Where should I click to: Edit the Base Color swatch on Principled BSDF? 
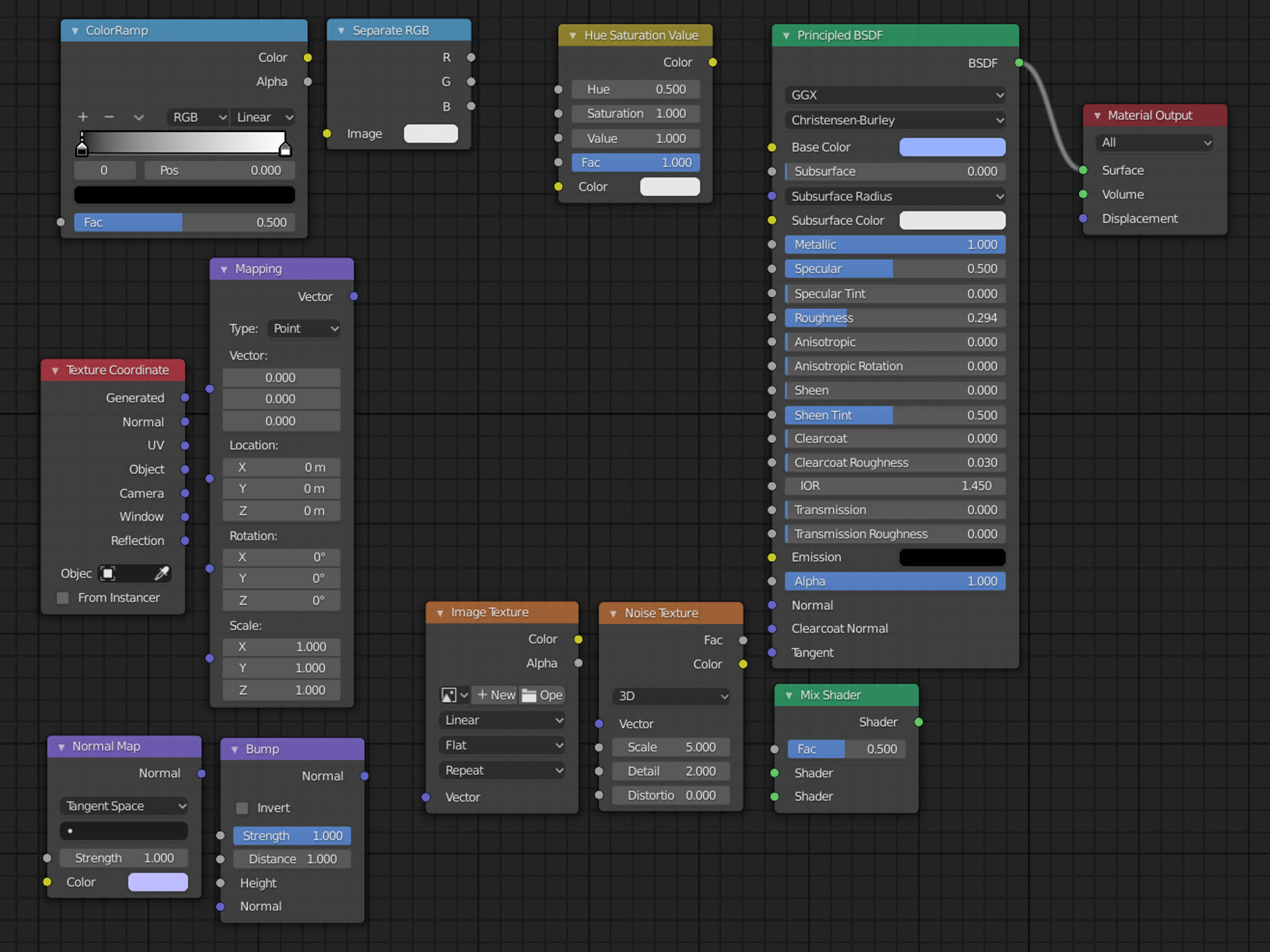click(951, 147)
